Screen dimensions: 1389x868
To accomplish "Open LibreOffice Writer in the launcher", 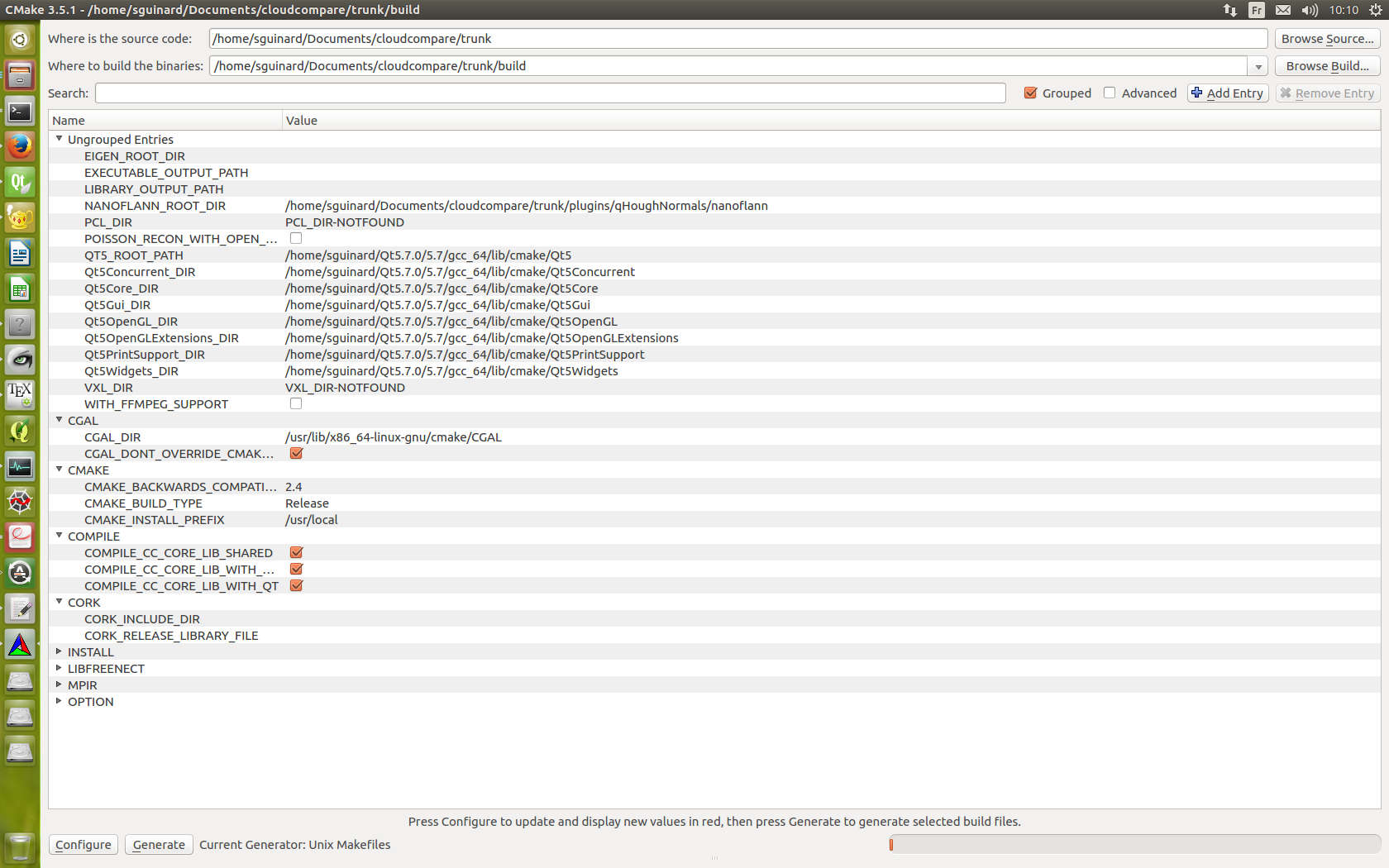I will tap(20, 253).
